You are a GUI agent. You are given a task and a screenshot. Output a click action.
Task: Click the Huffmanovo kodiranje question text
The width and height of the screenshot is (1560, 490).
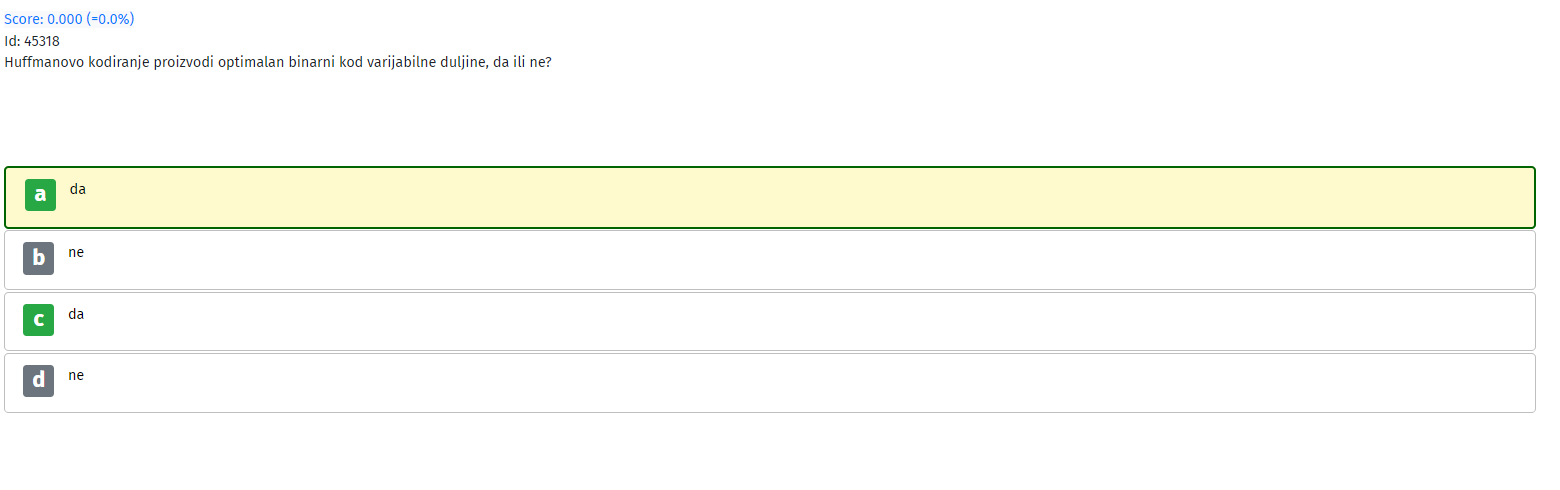click(x=278, y=62)
